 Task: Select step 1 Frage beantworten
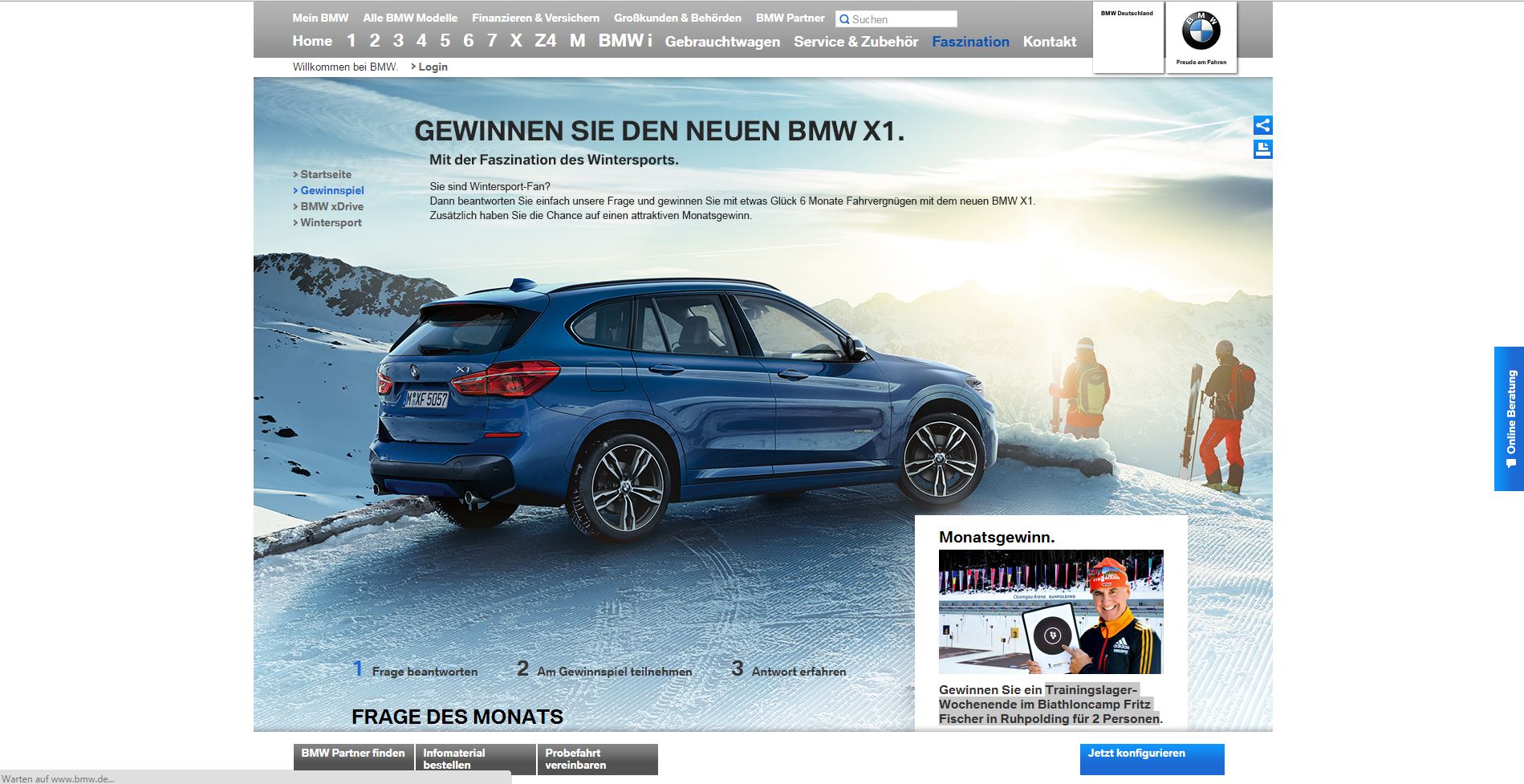[x=415, y=670]
